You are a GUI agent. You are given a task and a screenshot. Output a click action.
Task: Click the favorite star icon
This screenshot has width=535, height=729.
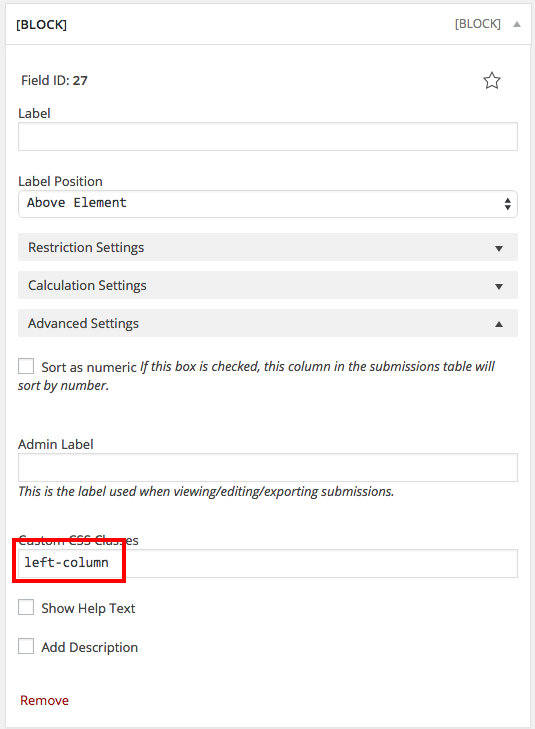pos(491,80)
